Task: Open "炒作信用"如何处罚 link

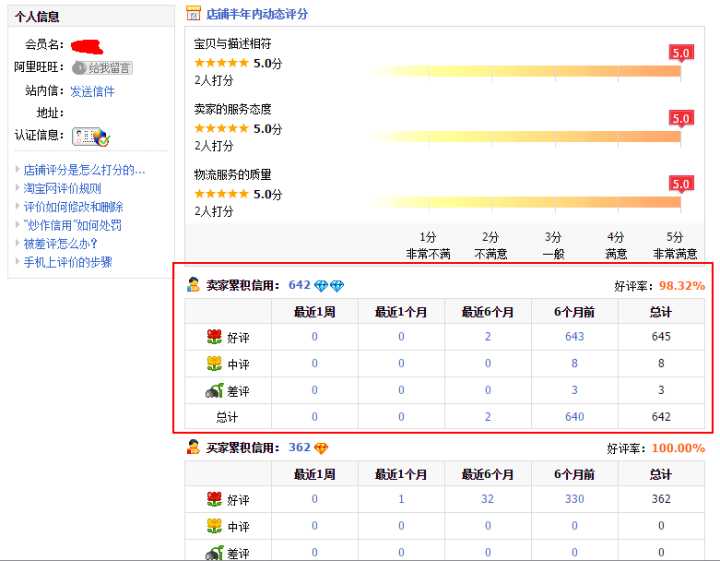Action: pyautogui.click(x=73, y=225)
